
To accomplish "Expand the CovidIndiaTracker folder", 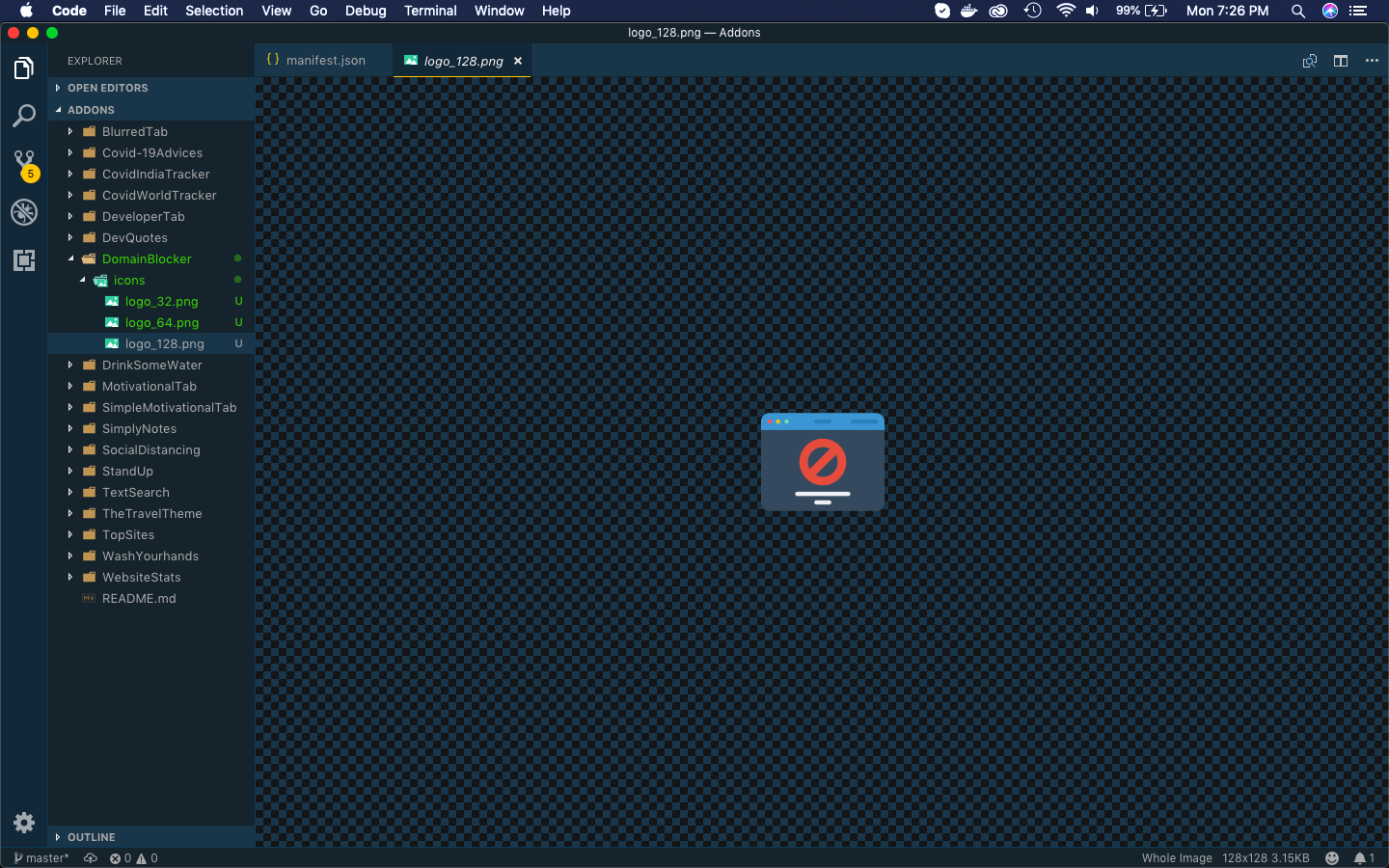I will pos(151,175).
